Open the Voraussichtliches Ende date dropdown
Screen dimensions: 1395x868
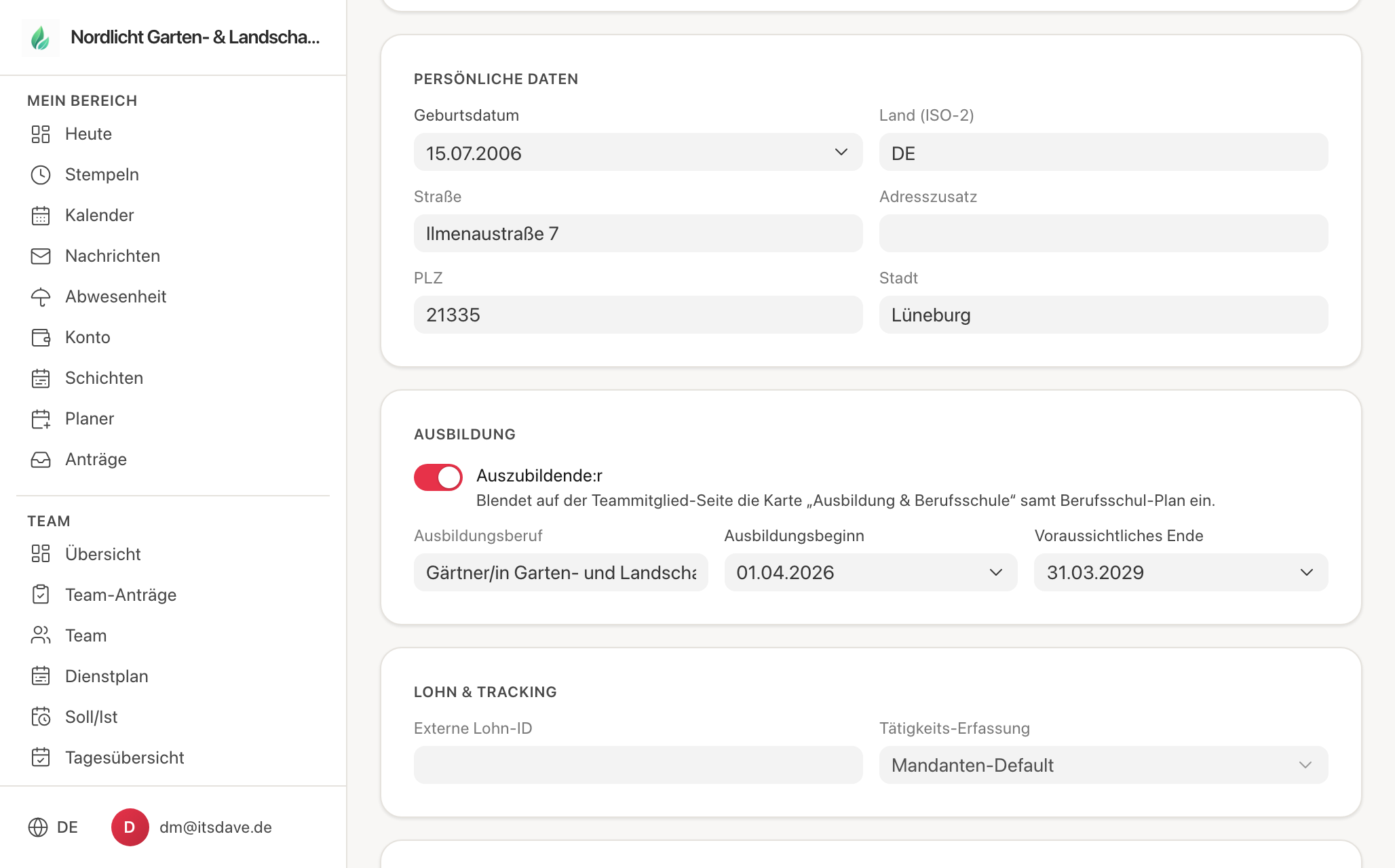(x=1181, y=572)
